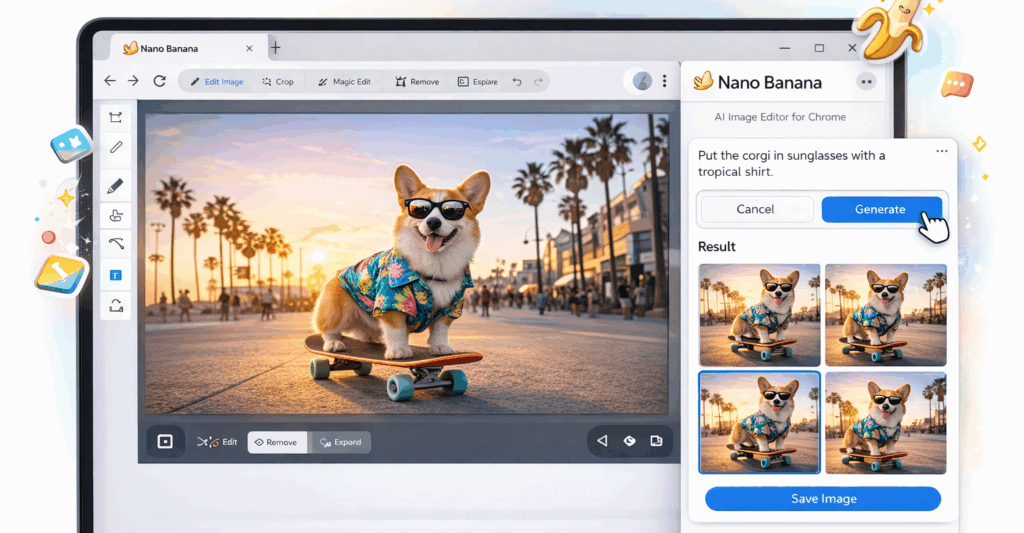Viewport: 1024px width, 533px height.
Task: Select the filled marker pen tool
Action: pos(116,186)
